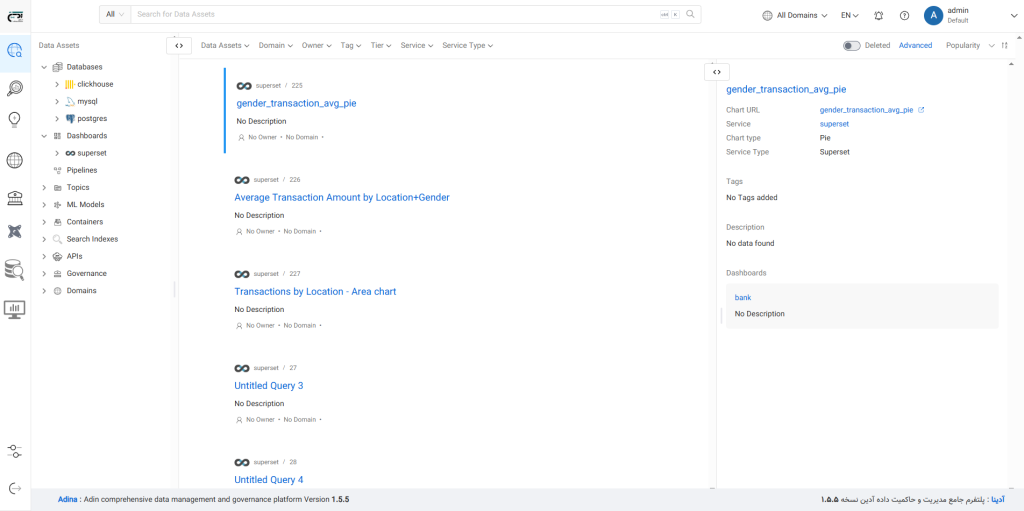
Task: Click the logout icon at sidebar bottom
Action: (x=15, y=487)
